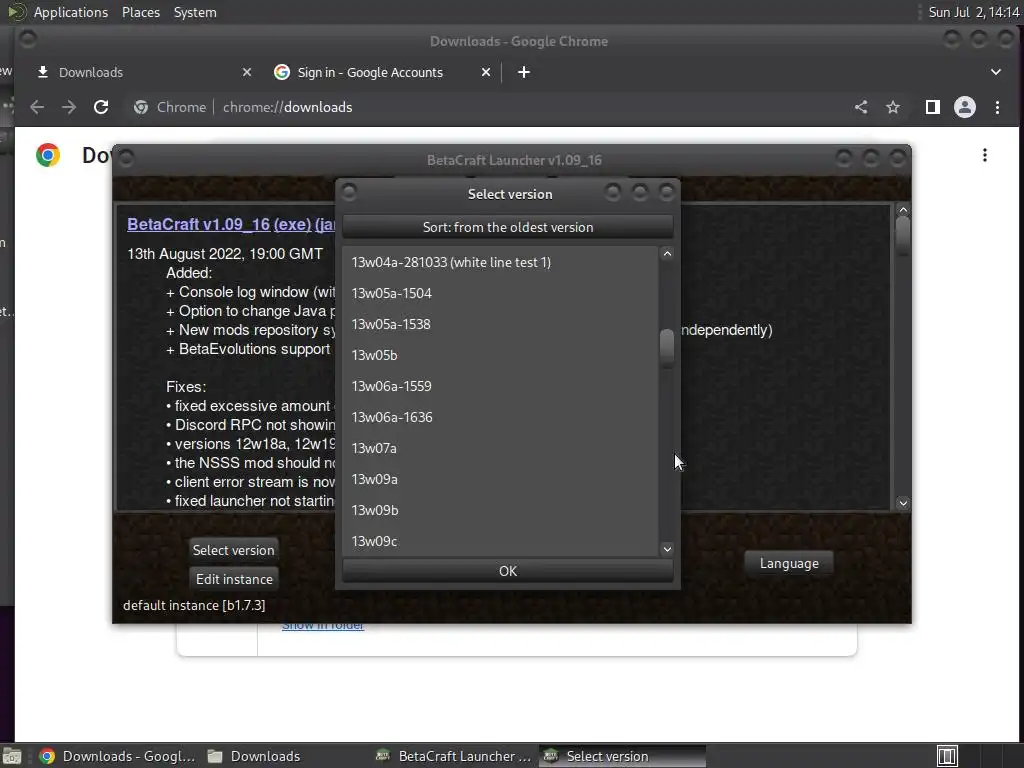The image size is (1024, 768).
Task: Confirm selection with OK button
Action: click(x=507, y=571)
